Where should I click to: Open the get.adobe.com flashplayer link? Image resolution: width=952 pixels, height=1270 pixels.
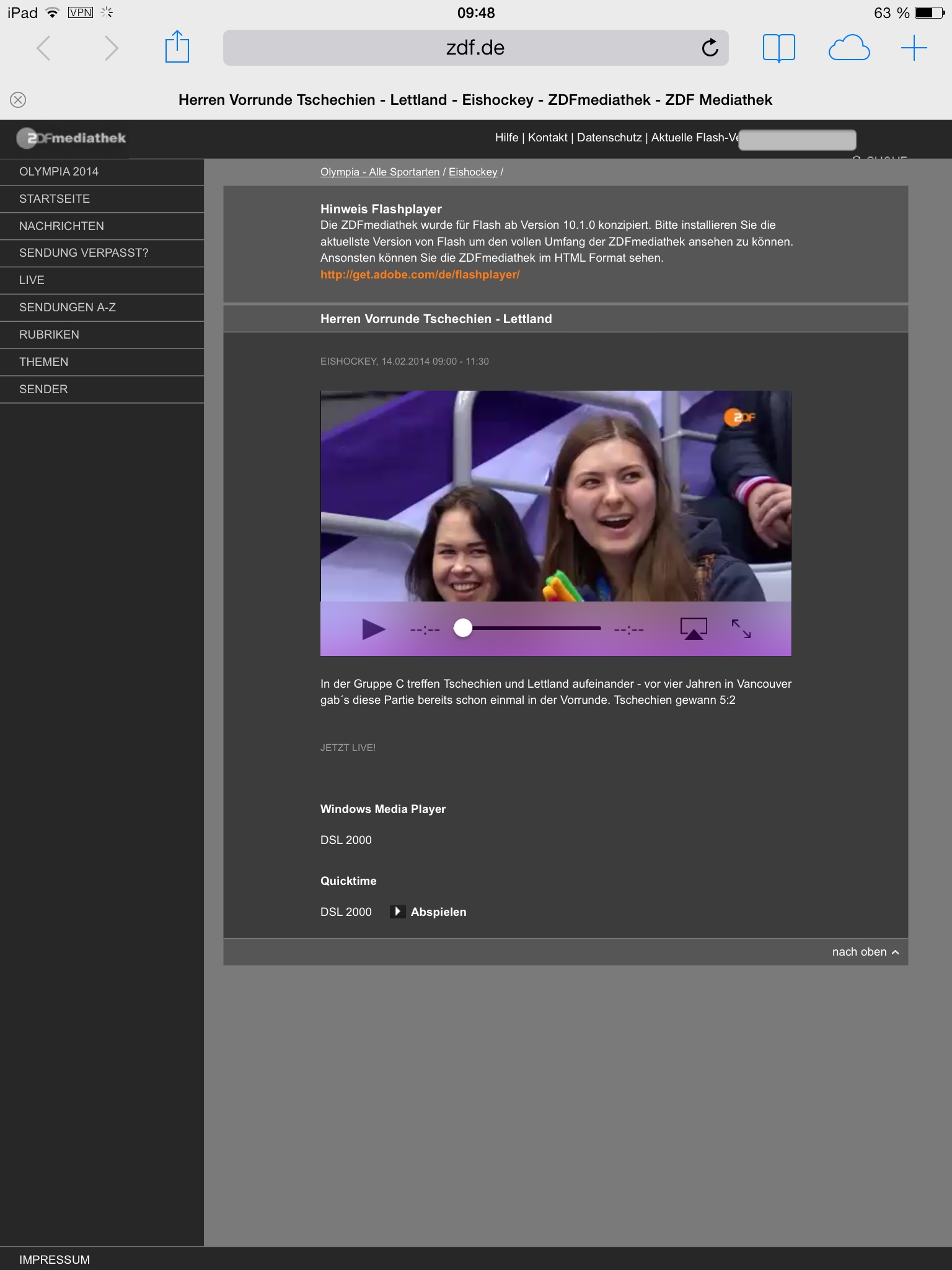[x=420, y=275]
